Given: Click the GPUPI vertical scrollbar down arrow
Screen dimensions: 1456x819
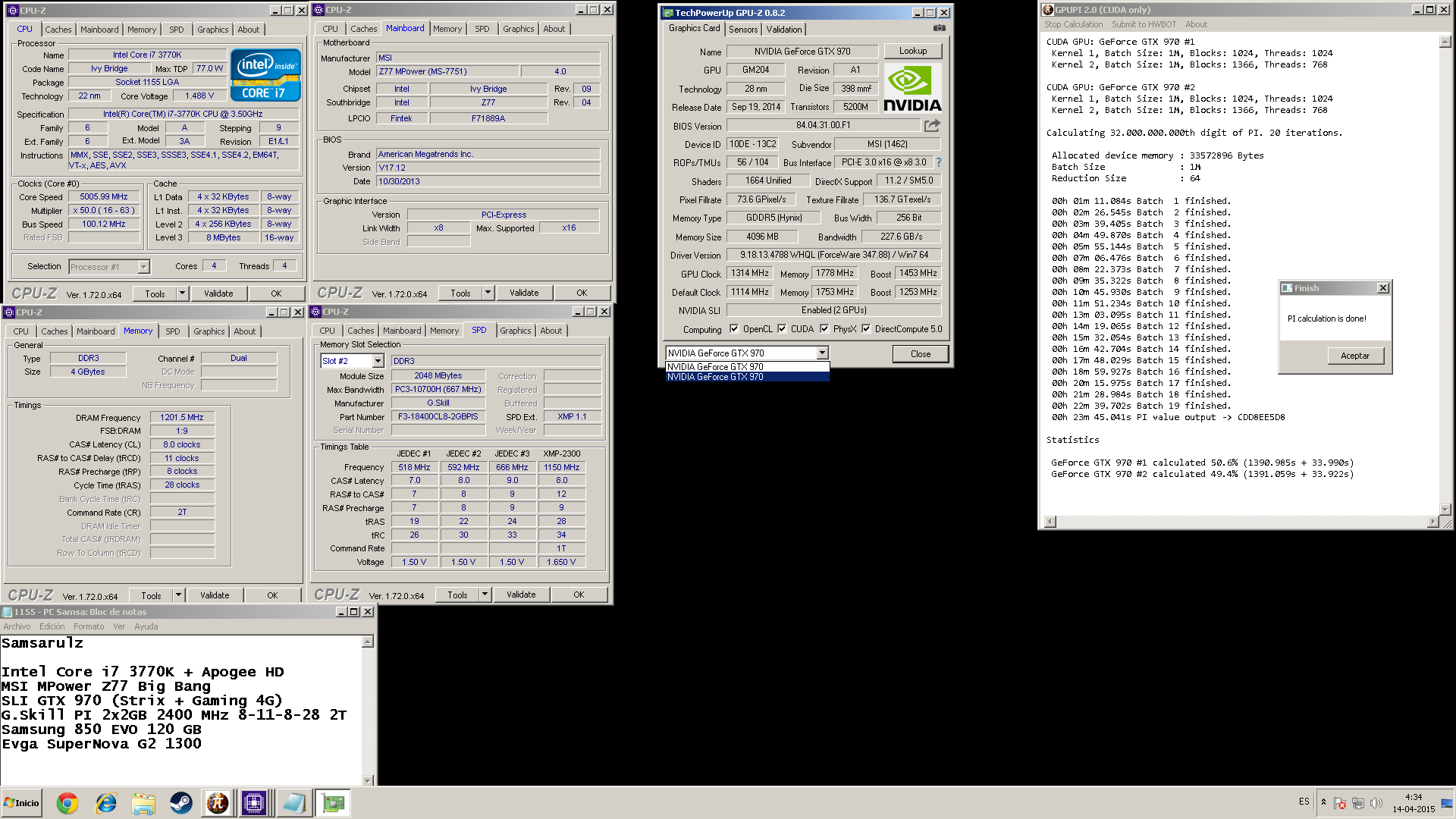Looking at the screenshot, I should point(1445,509).
